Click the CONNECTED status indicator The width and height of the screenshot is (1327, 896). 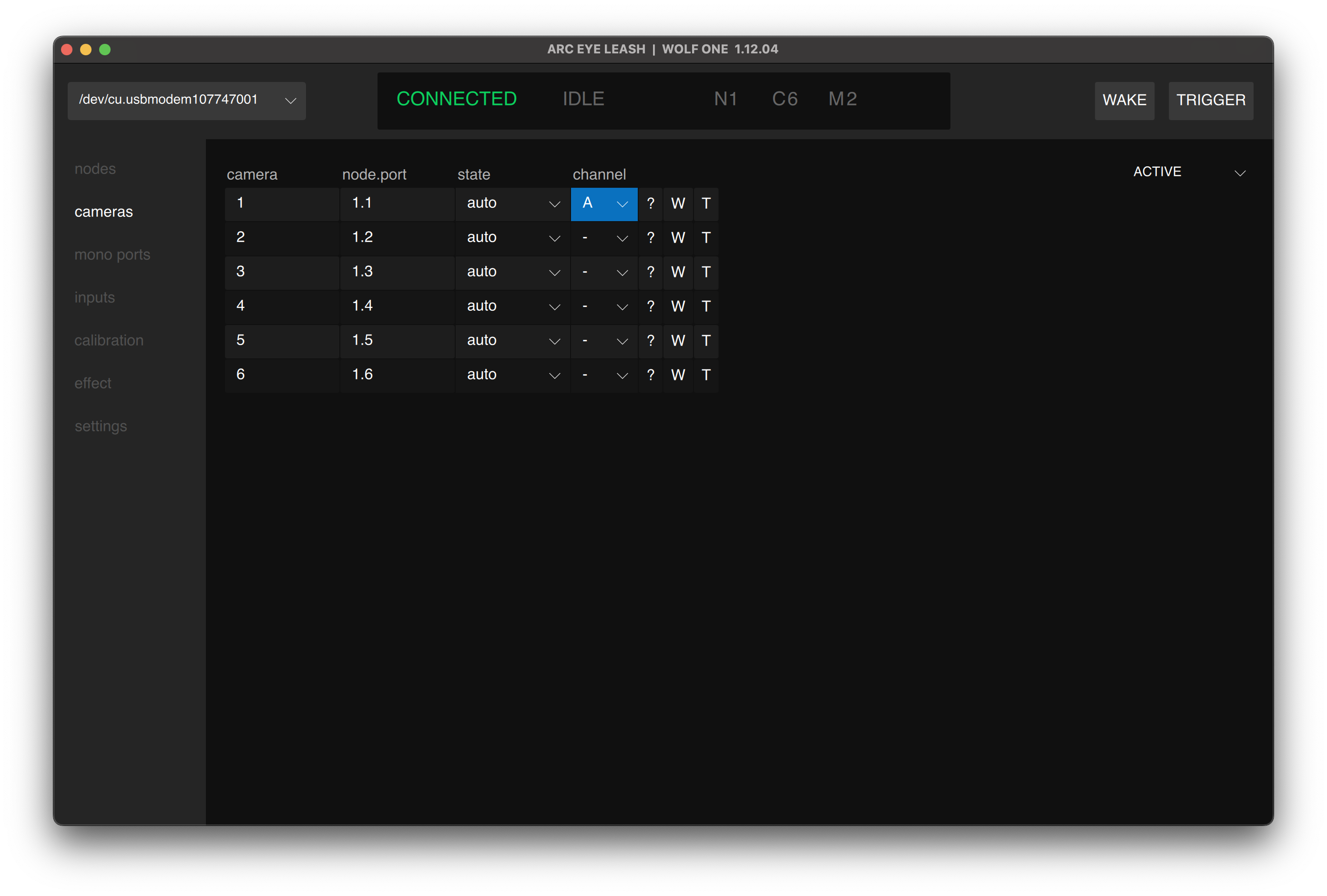click(457, 99)
